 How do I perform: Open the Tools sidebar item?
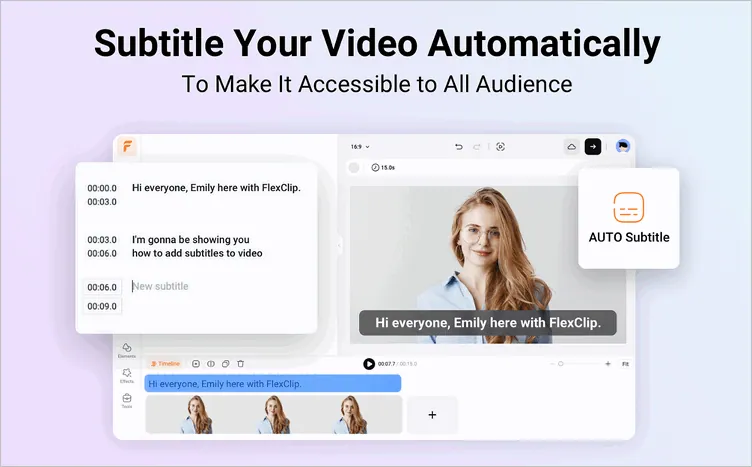[x=127, y=400]
